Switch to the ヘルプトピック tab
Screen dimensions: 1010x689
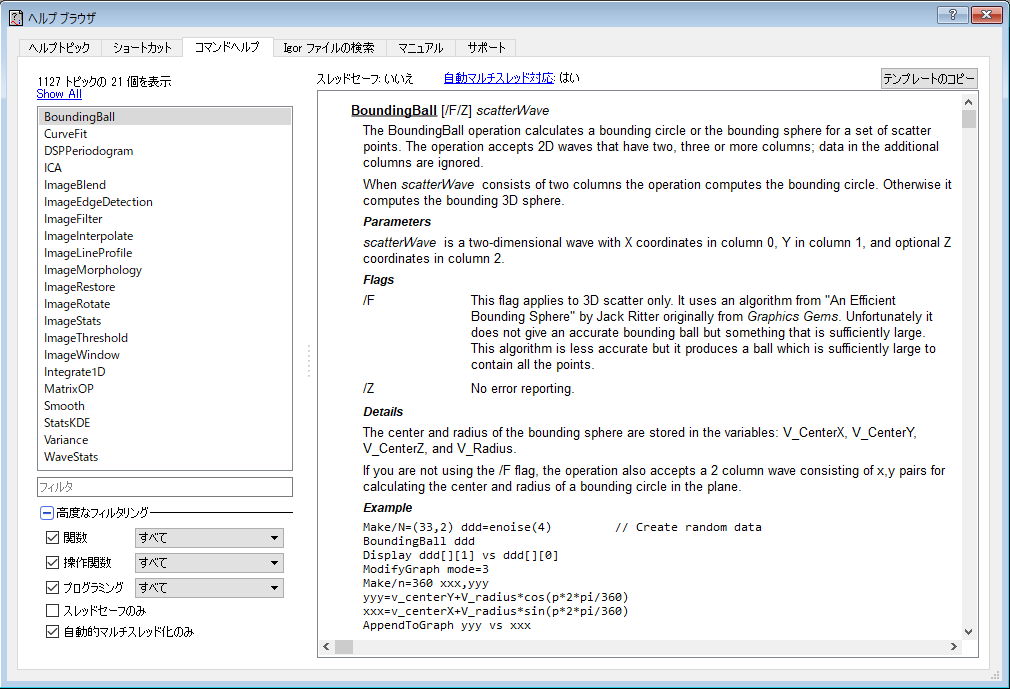[x=60, y=48]
